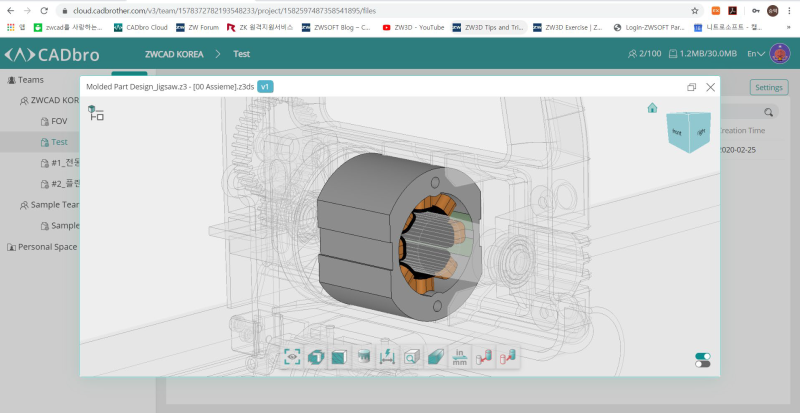Click the orange extension icon in browser toolbar

click(716, 10)
